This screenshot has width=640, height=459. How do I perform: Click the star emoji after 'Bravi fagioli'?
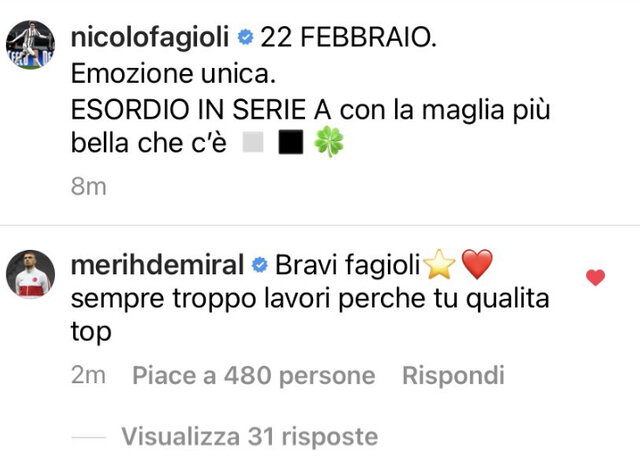click(x=440, y=264)
